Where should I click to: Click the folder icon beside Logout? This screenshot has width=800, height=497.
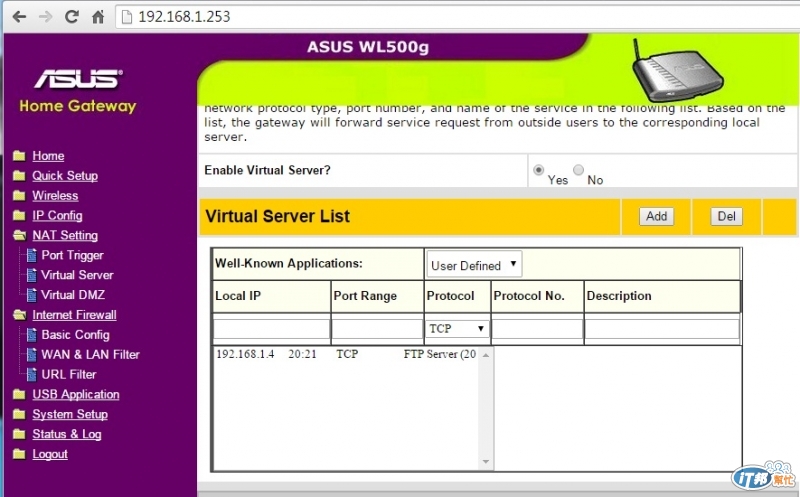tap(19, 454)
